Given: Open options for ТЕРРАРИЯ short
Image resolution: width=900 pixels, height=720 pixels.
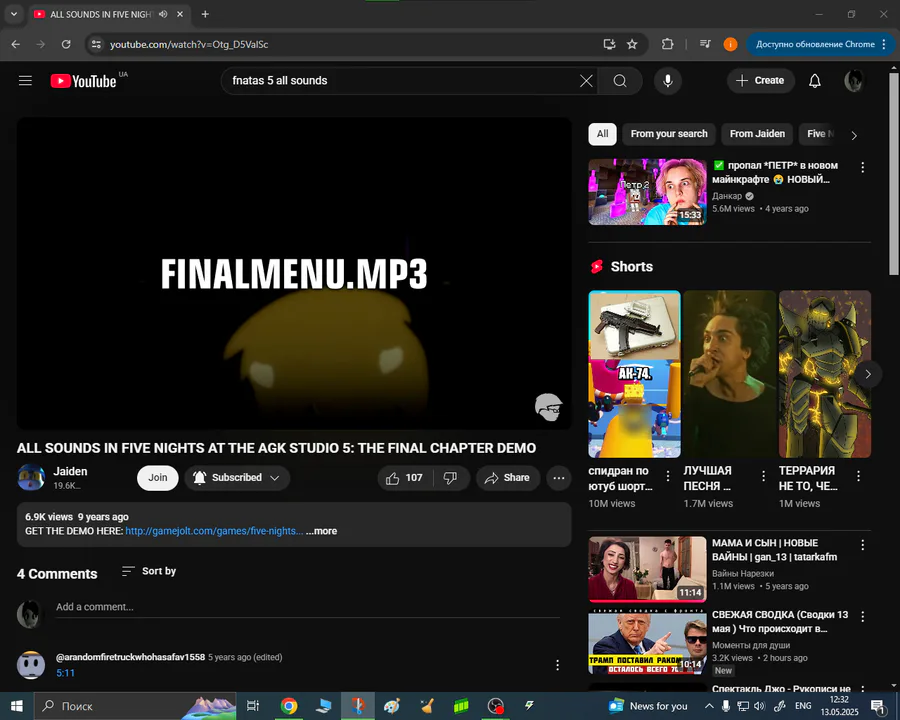Looking at the screenshot, I should (859, 476).
